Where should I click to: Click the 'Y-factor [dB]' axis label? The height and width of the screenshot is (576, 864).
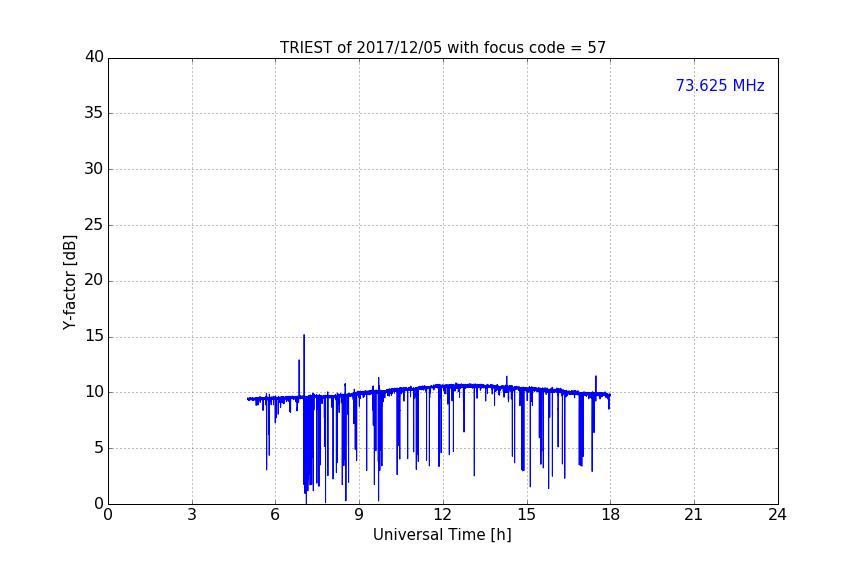click(69, 282)
